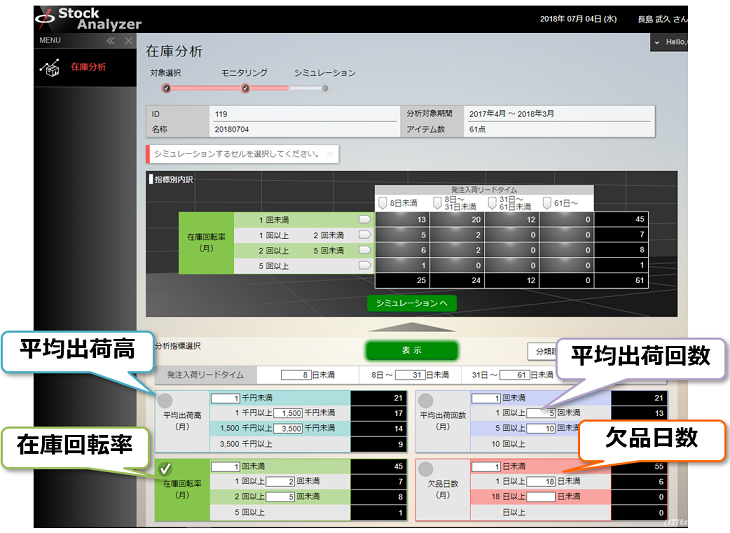Select the 1回以上 2回未満 row tag icon

coord(365,235)
